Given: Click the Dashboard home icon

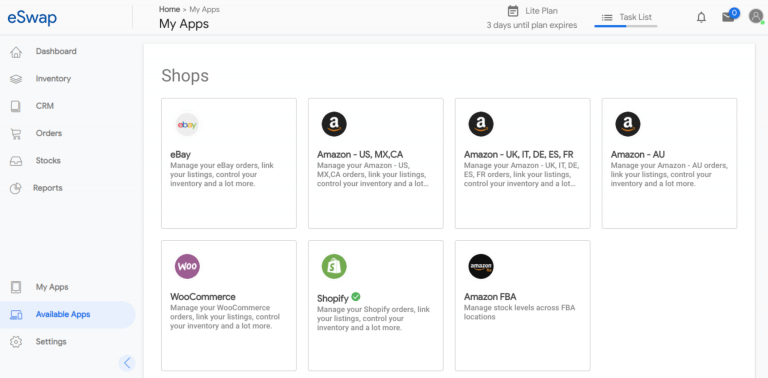Looking at the screenshot, I should click(x=16, y=51).
